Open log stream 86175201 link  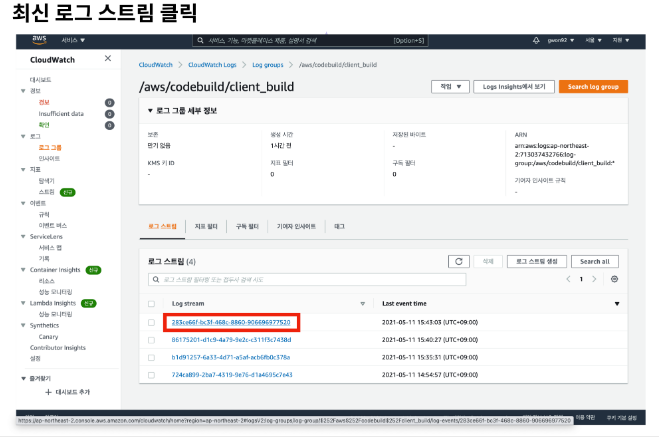231,340
